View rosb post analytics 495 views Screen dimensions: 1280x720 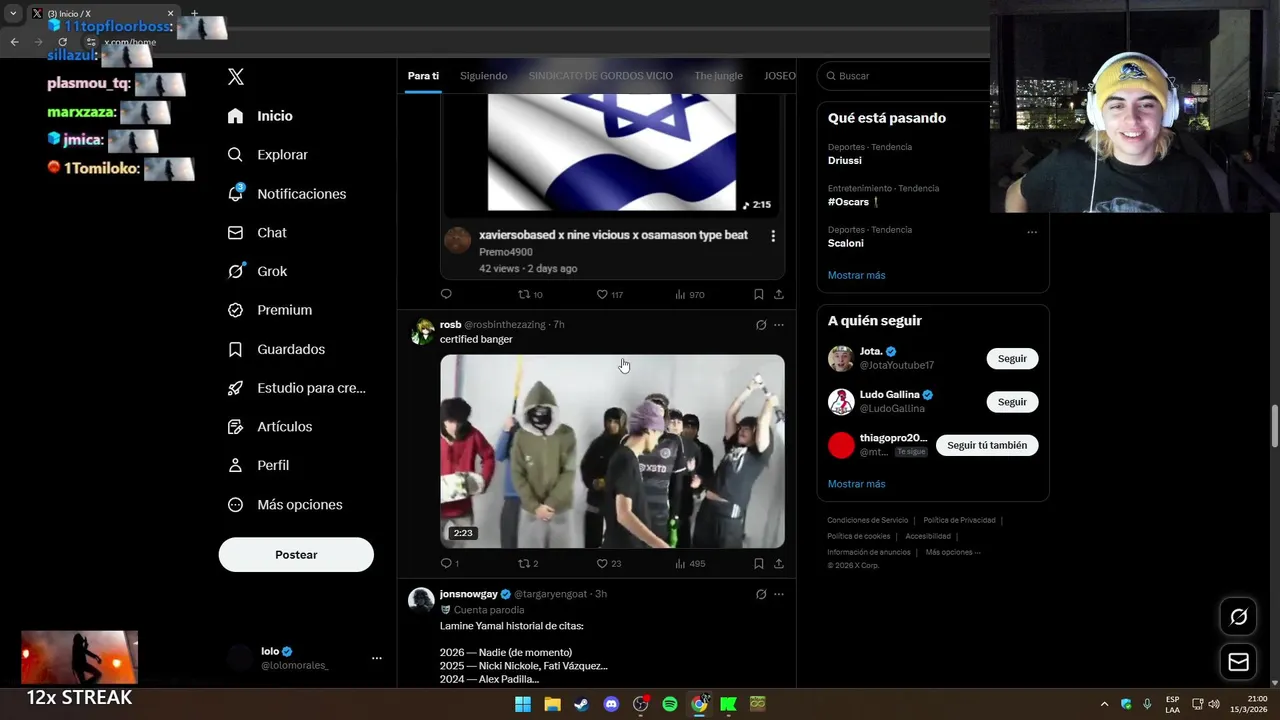pyautogui.click(x=690, y=563)
